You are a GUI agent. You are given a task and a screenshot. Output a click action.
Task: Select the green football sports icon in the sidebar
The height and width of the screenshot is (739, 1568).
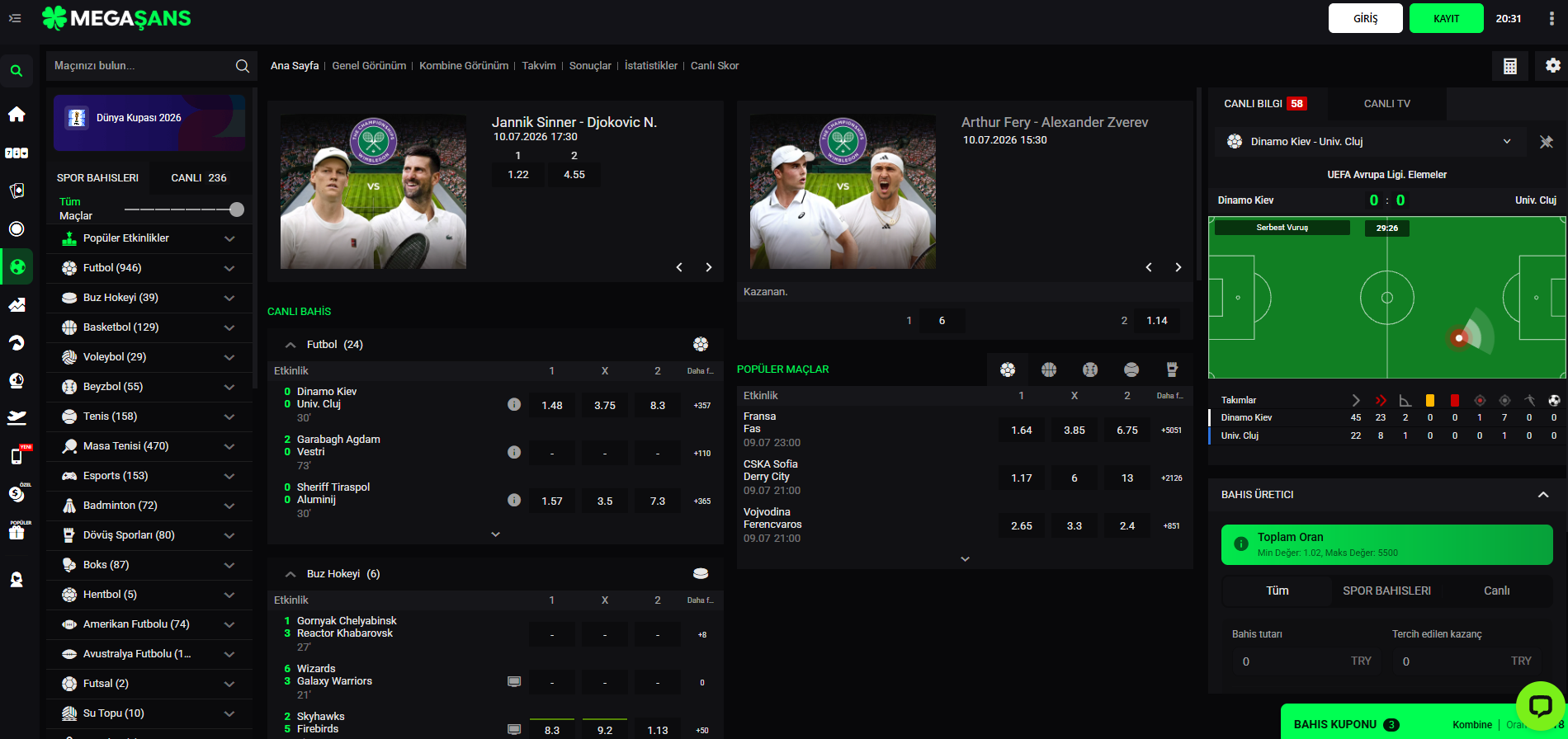tap(17, 266)
